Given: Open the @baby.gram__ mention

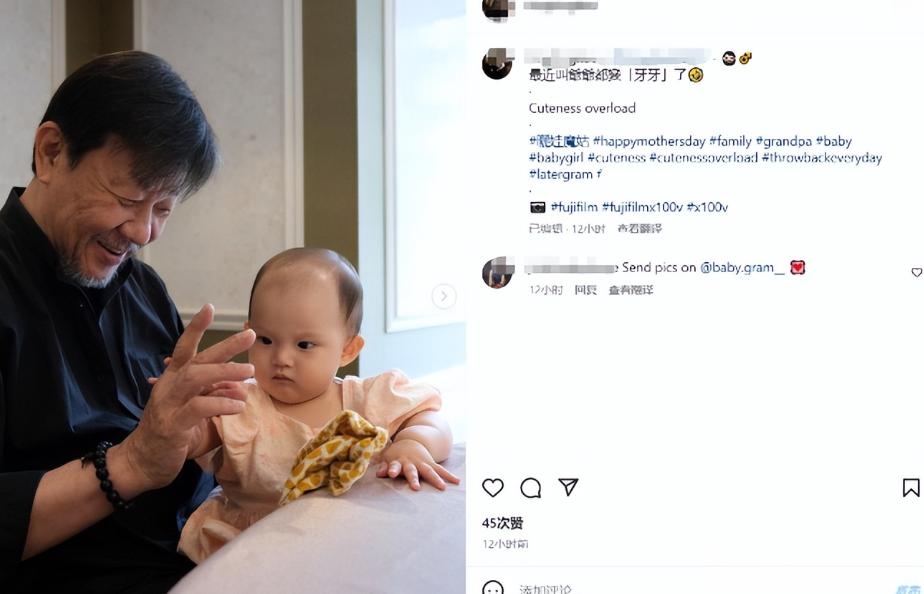Looking at the screenshot, I should point(742,268).
